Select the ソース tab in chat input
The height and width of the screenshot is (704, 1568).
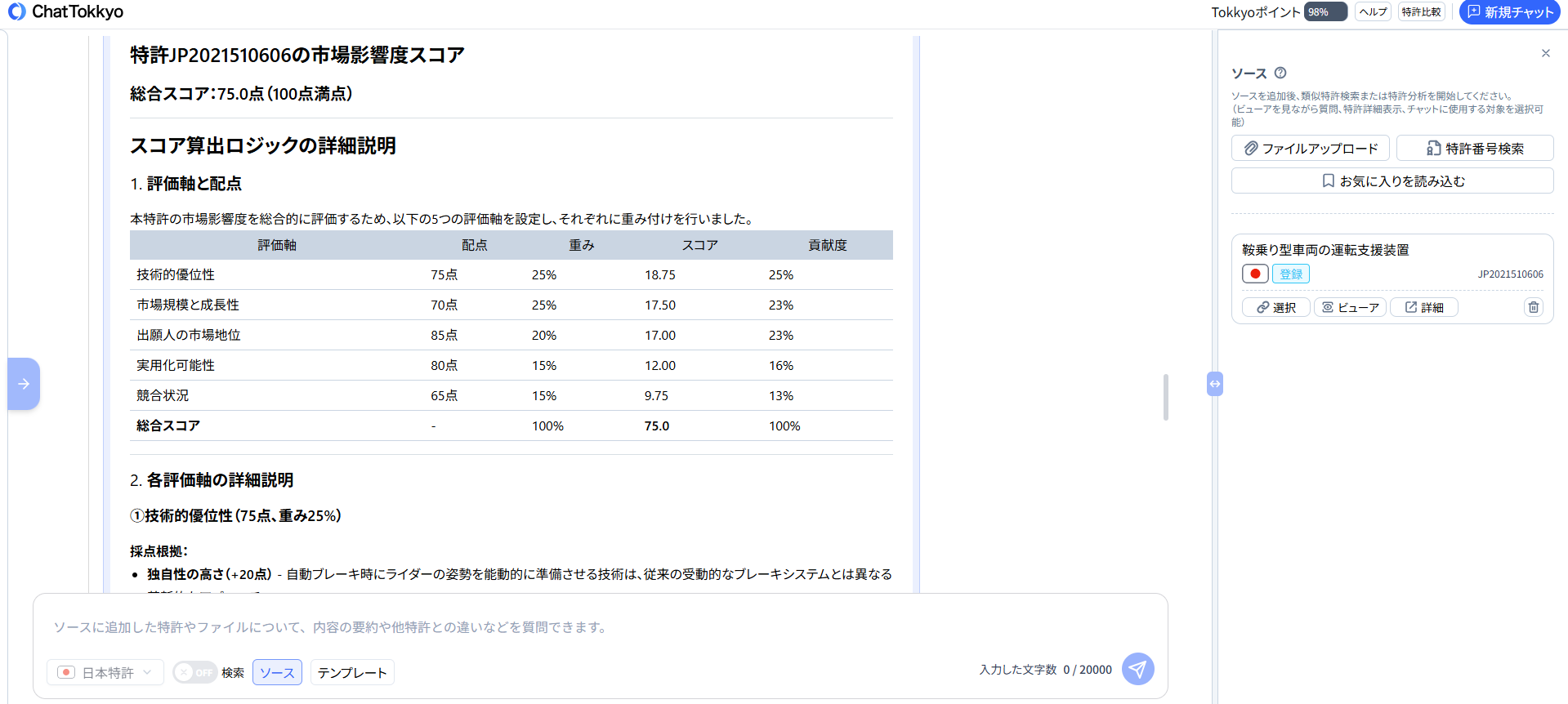tap(277, 672)
